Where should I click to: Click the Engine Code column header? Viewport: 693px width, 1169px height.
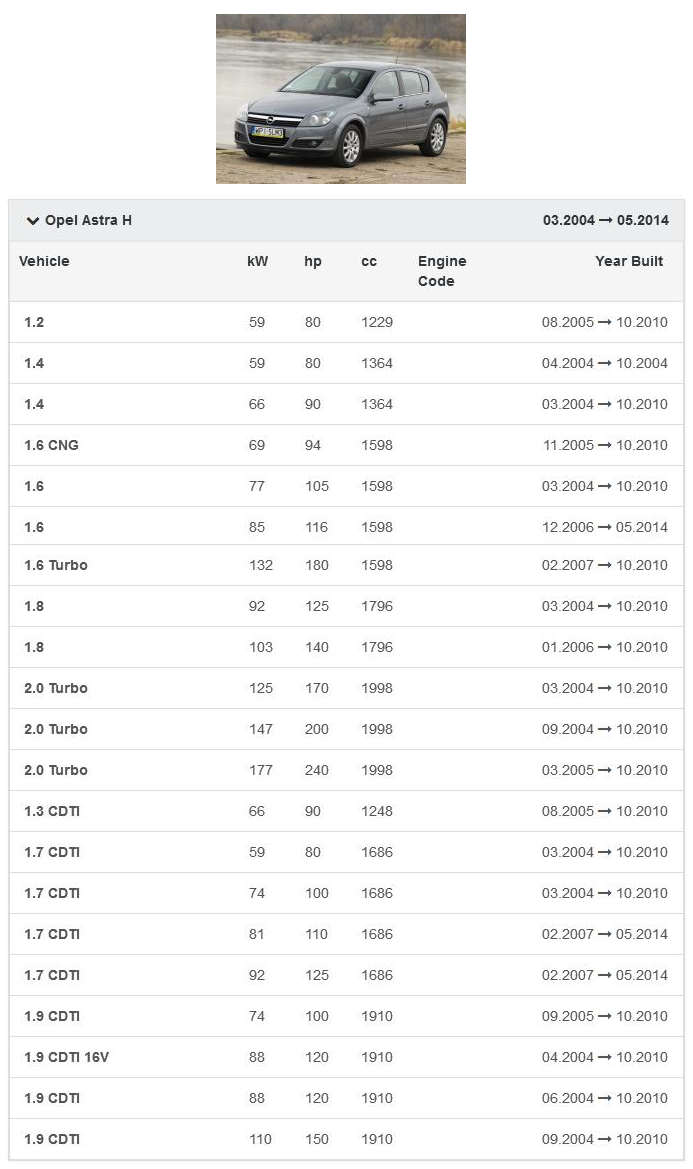coord(442,271)
